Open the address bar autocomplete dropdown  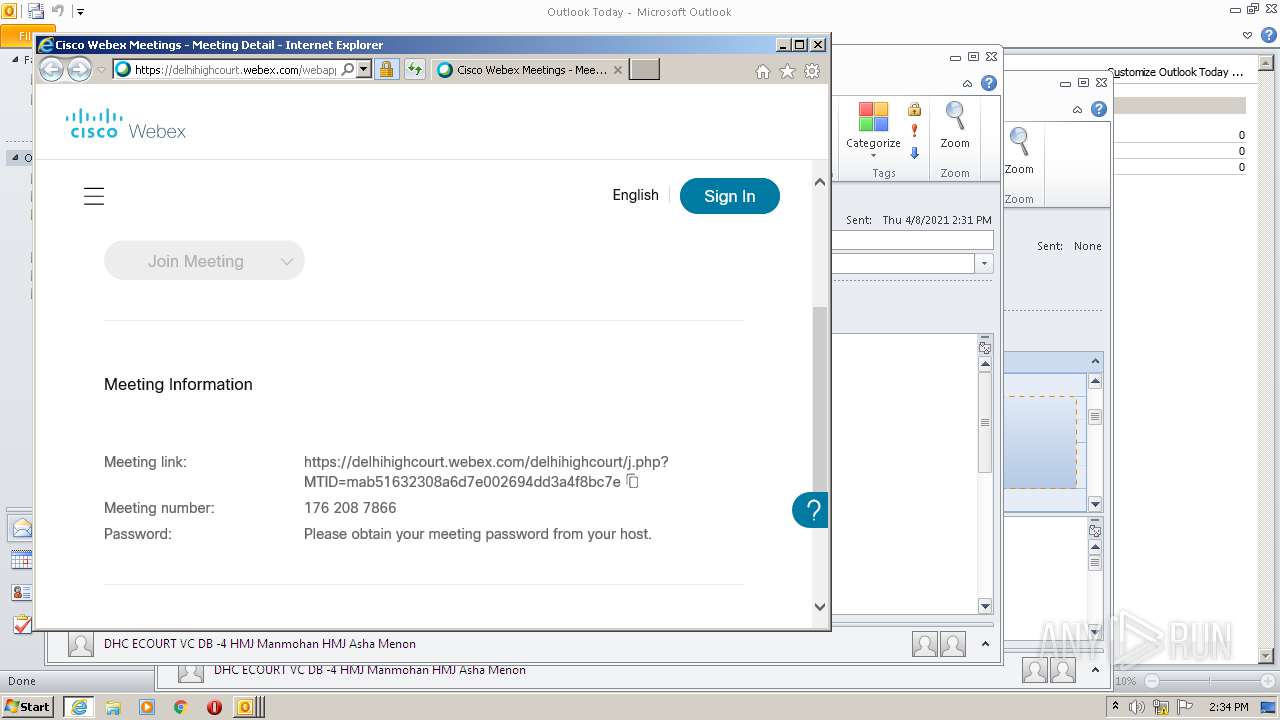pos(364,70)
